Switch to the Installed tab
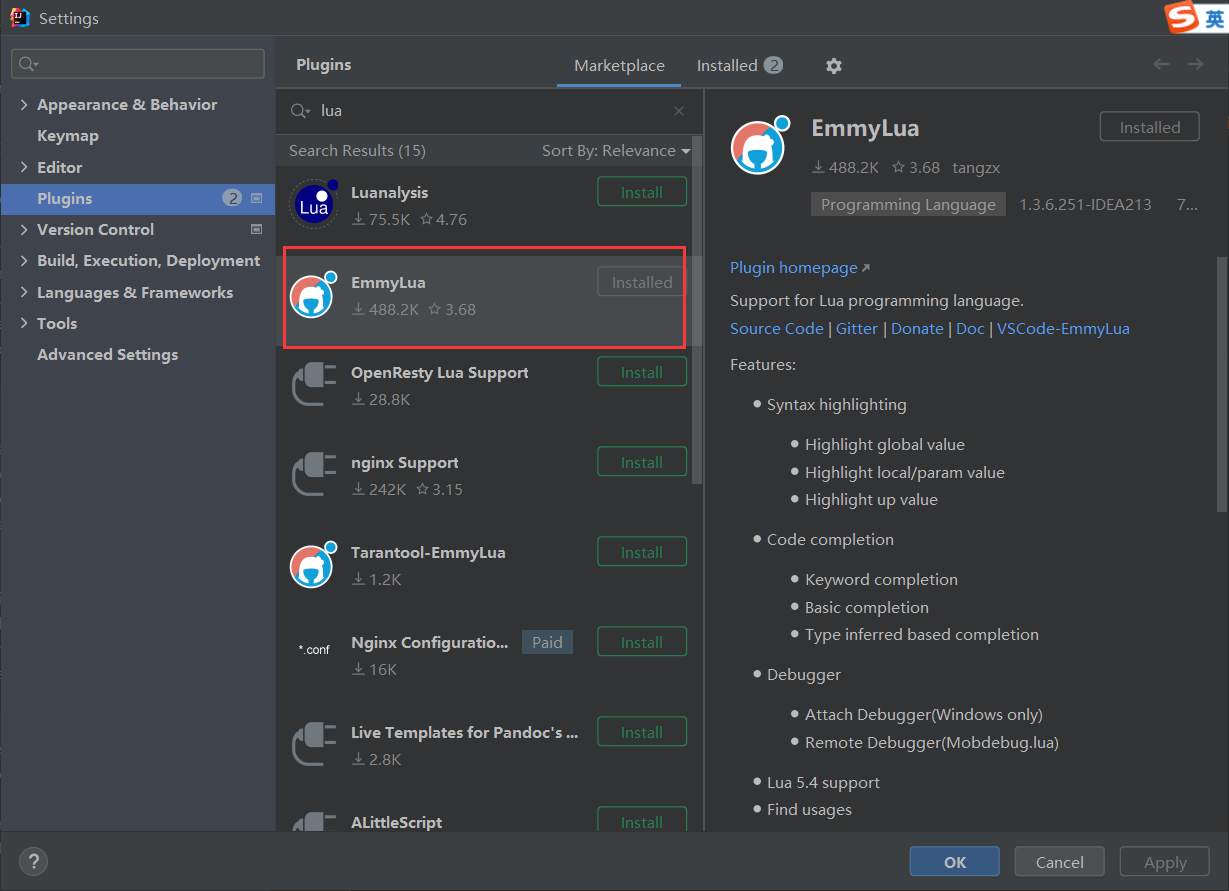Image resolution: width=1229 pixels, height=891 pixels. click(739, 65)
